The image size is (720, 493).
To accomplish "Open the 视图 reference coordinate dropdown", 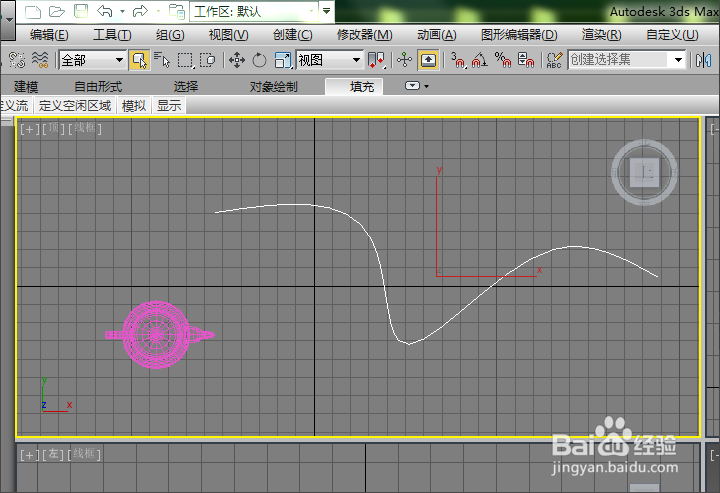I will coord(329,60).
